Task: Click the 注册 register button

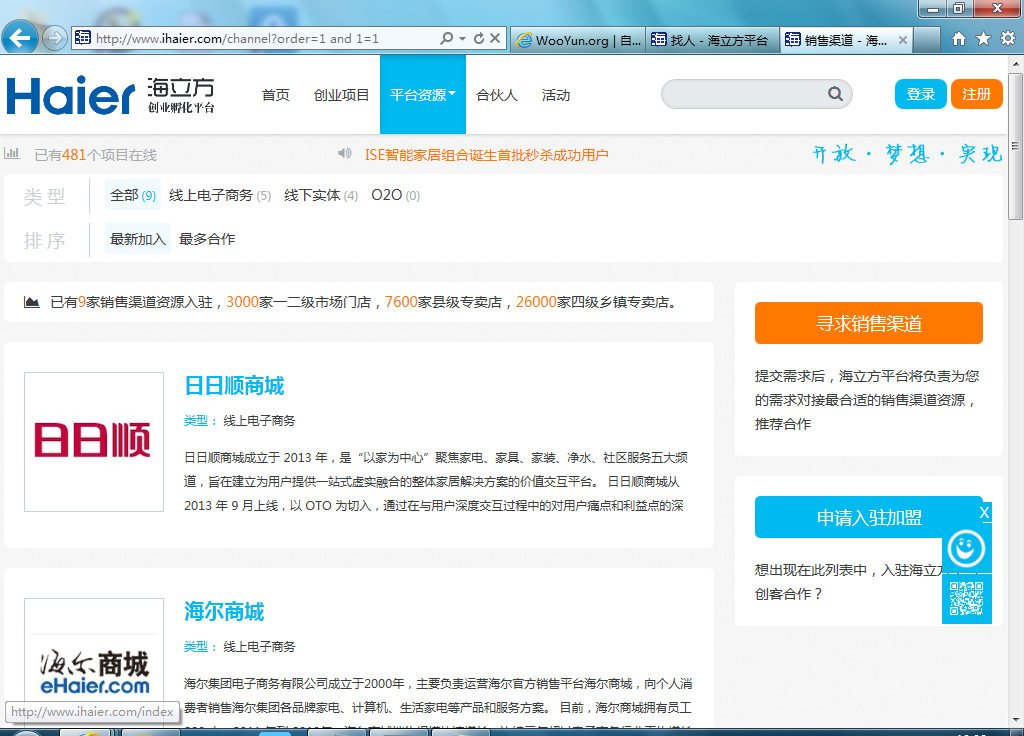Action: 976,94
